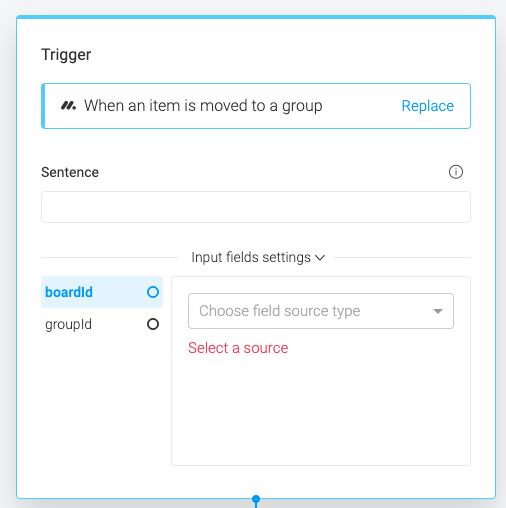Open Choose field source type dropdown
Viewport: 506px width, 508px height.
321,311
